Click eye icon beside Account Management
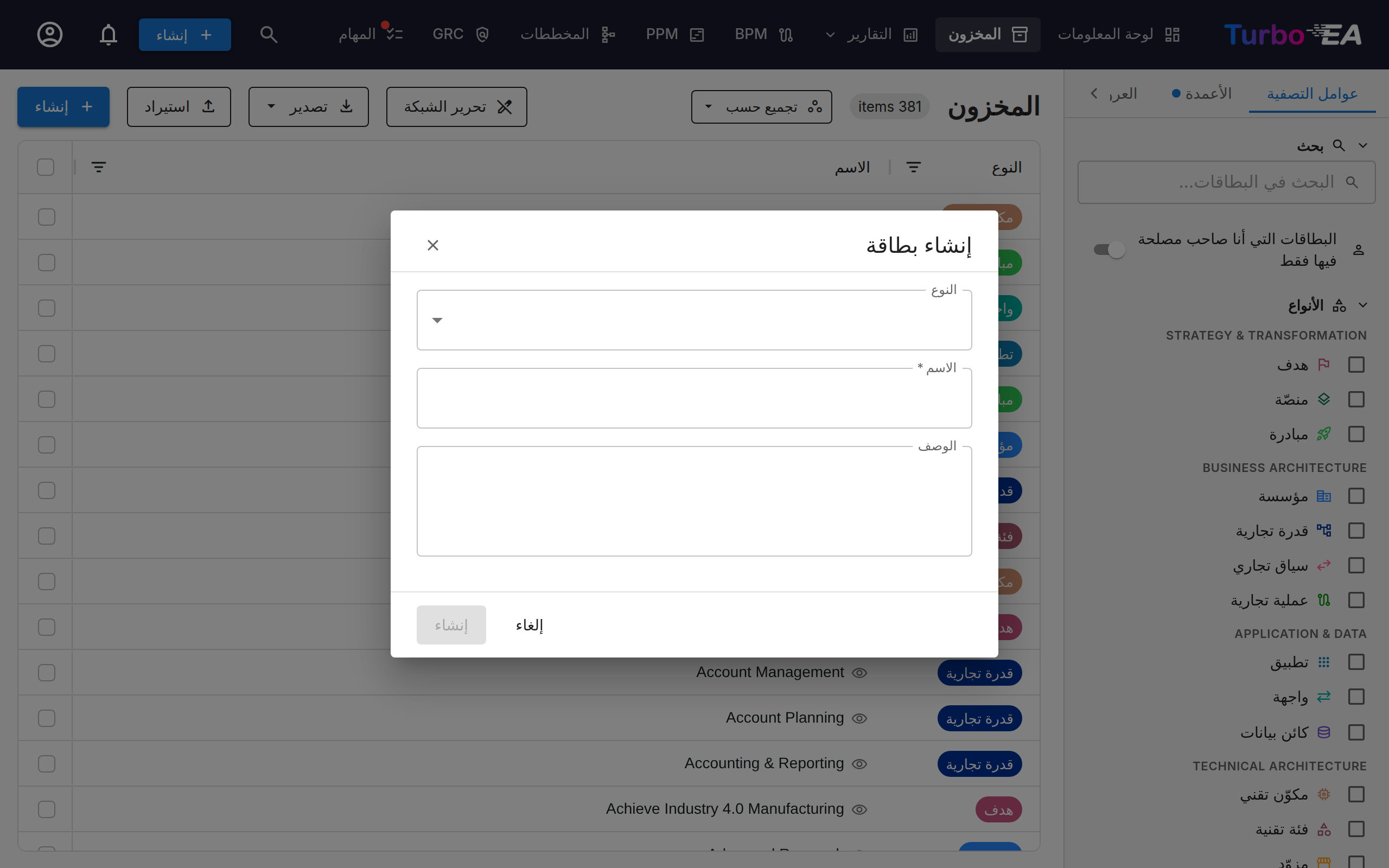1389x868 pixels. [x=859, y=673]
